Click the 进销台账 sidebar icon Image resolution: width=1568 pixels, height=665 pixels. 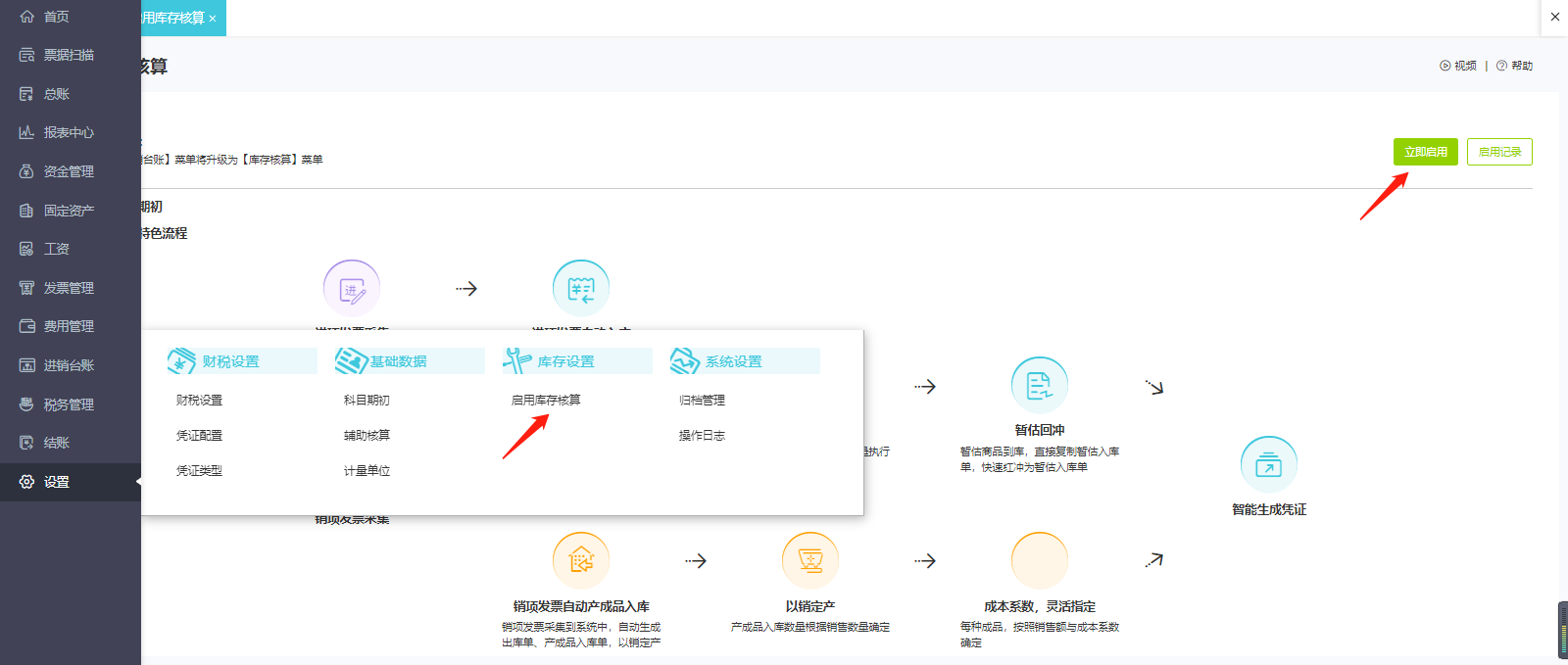(26, 365)
